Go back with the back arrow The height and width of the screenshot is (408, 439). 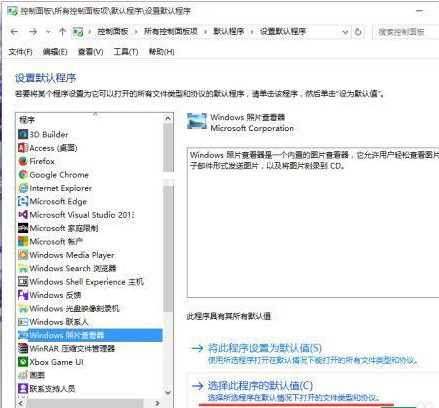(x=14, y=32)
